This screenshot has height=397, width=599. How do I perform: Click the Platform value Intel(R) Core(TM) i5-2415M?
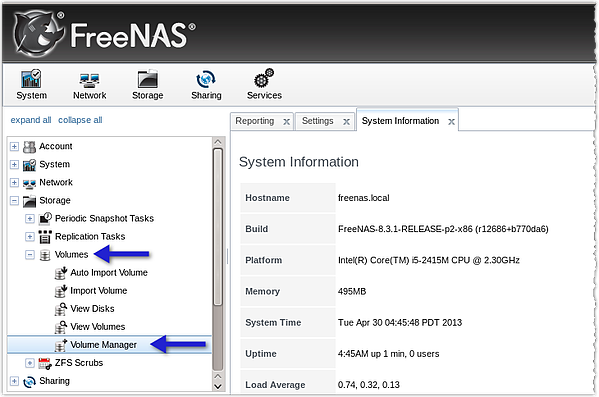pyautogui.click(x=429, y=260)
